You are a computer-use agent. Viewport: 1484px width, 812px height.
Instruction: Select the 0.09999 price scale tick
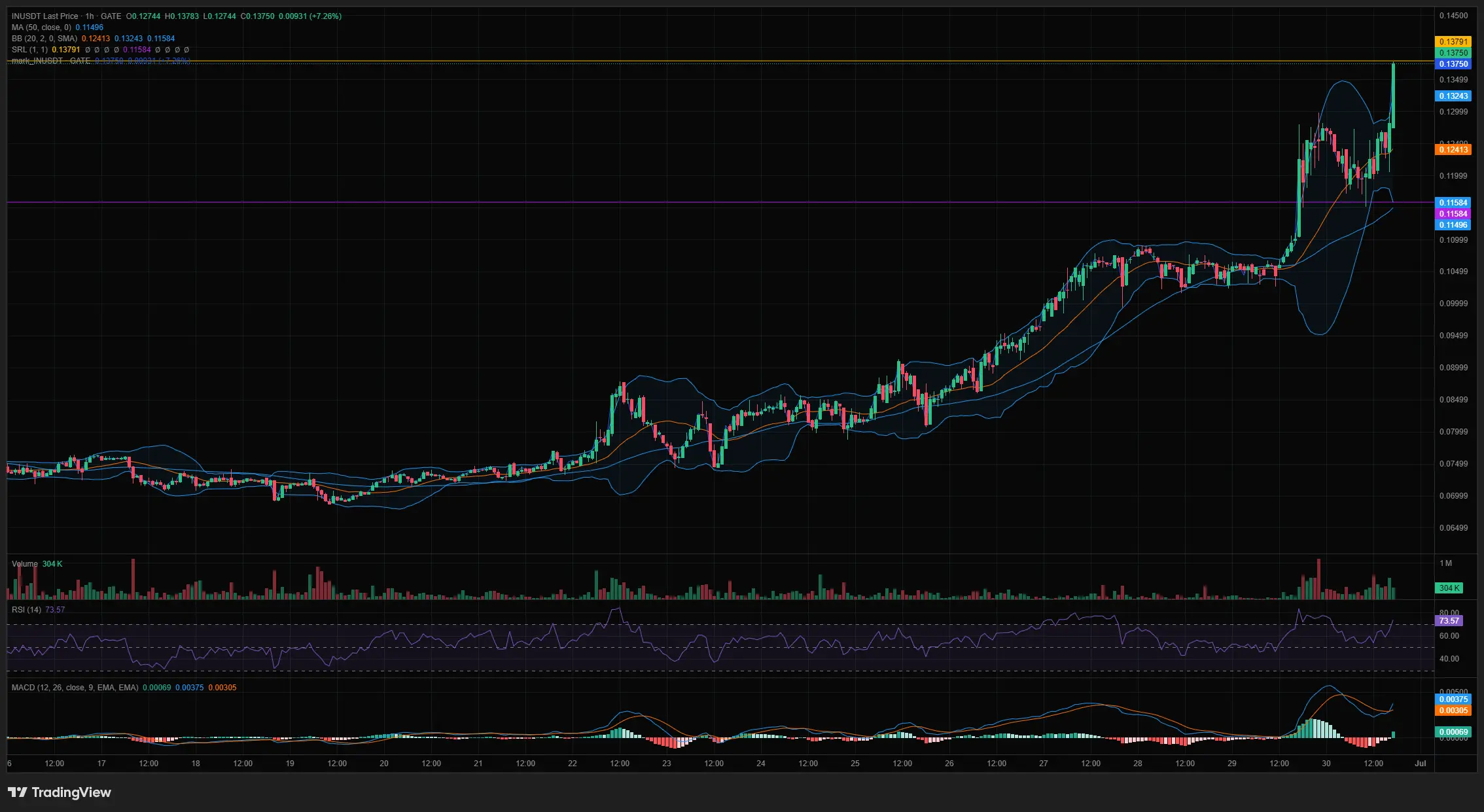[1453, 304]
